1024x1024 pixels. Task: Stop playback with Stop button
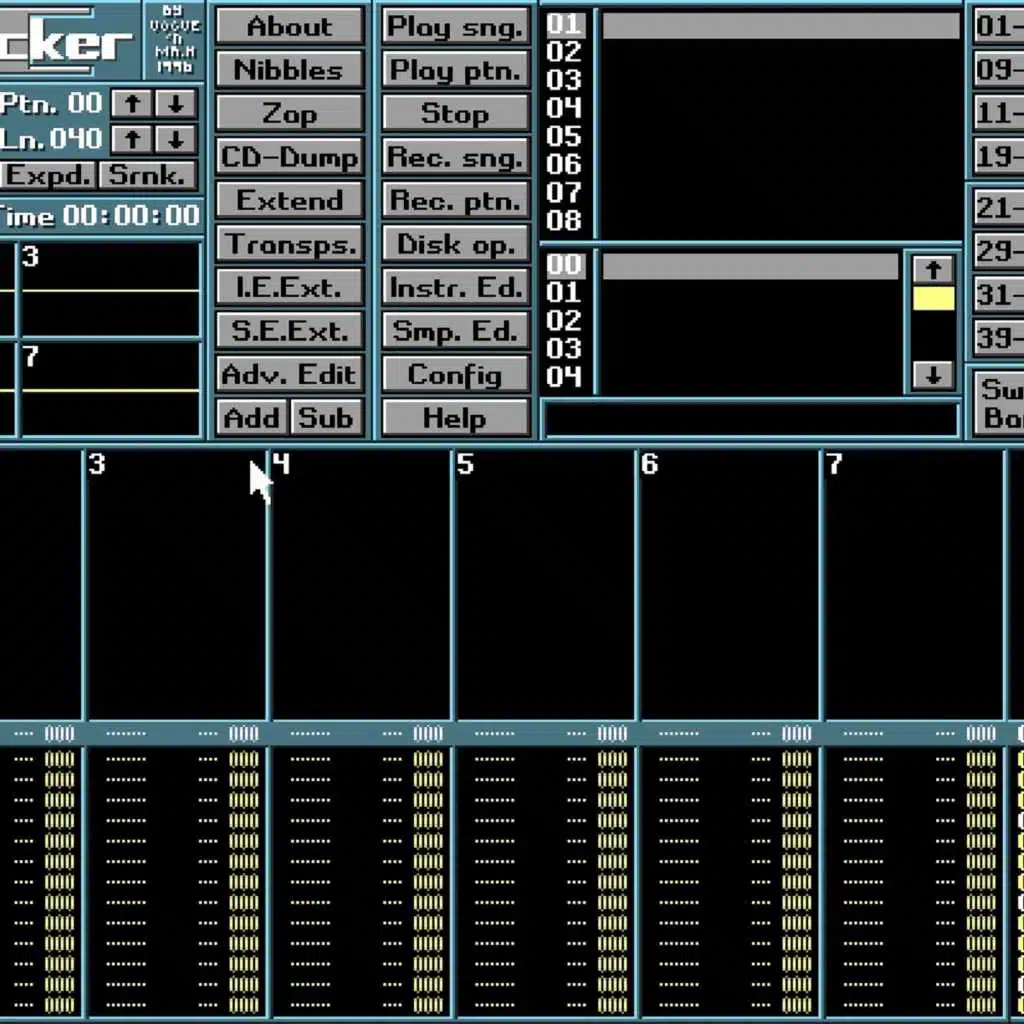tap(455, 114)
